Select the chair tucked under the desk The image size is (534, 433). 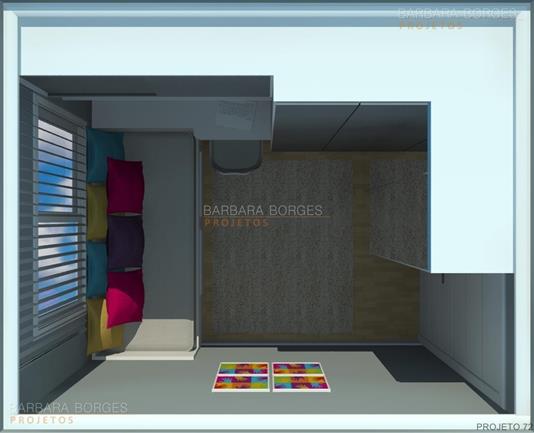coord(236,156)
